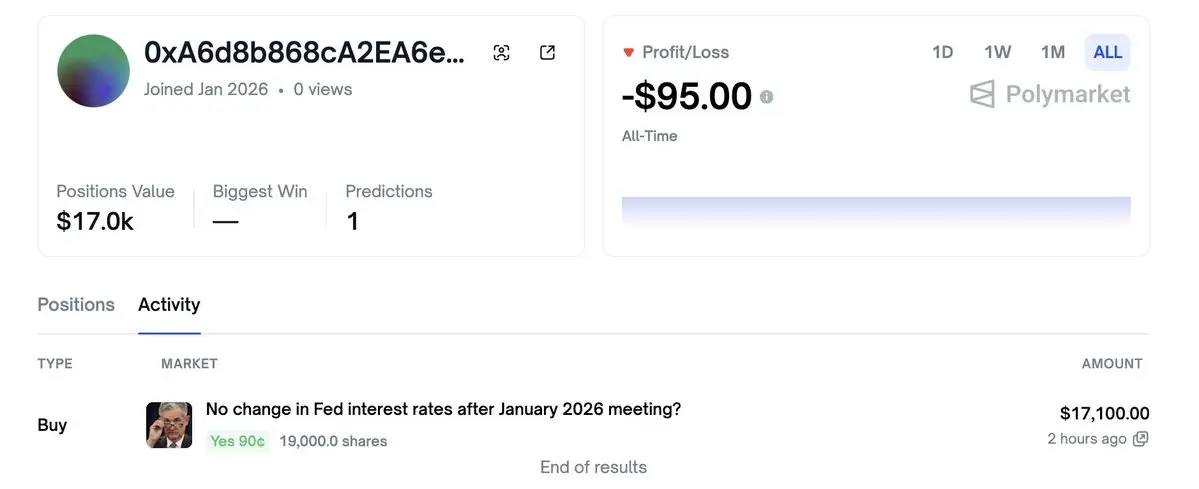Open the Fed interest rates market link
Image resolution: width=1199 pixels, height=489 pixels.
443,409
